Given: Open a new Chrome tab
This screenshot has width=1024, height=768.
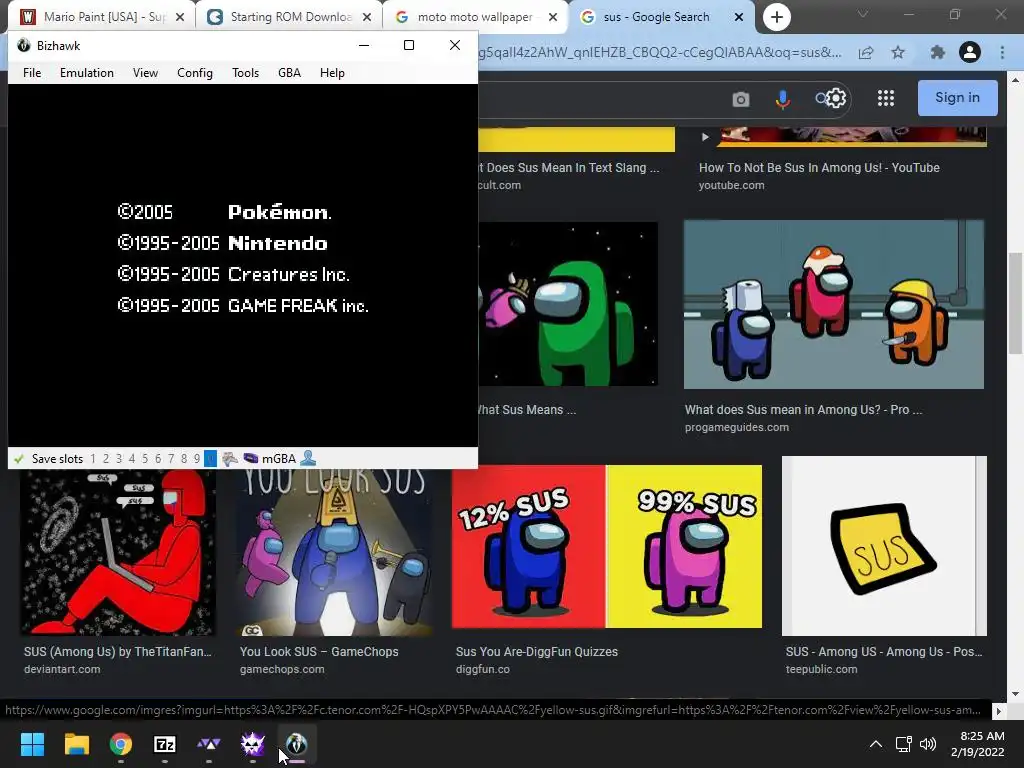Looking at the screenshot, I should click(776, 17).
